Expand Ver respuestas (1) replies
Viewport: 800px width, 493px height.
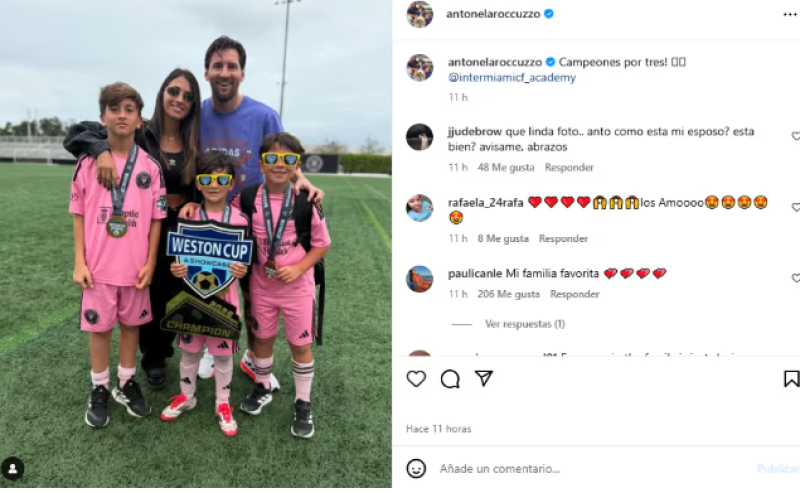pyautogui.click(x=524, y=324)
